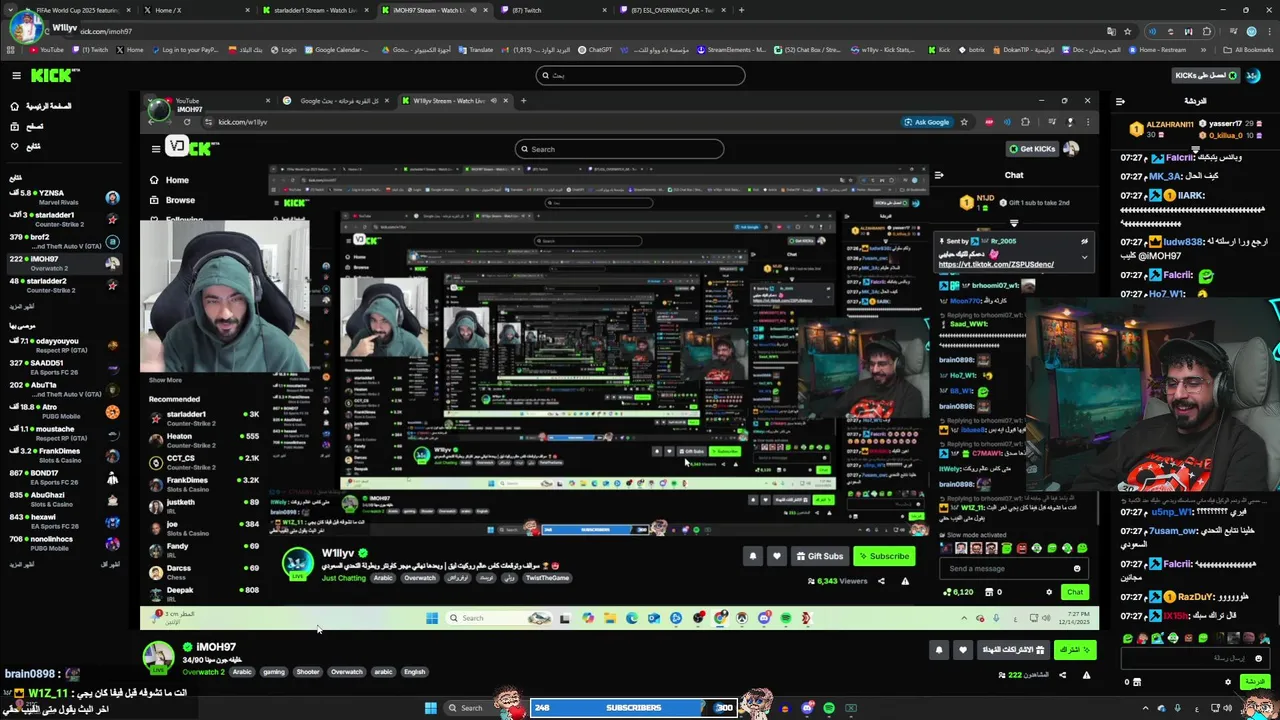
Task: Click the Gift Subs button under stream
Action: (x=1014, y=650)
